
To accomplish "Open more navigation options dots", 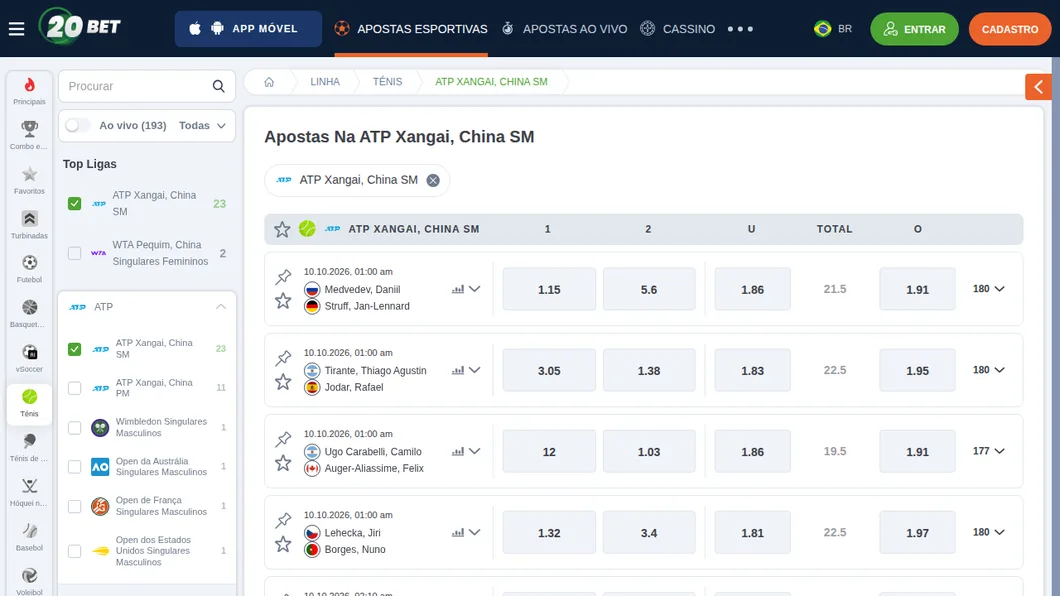I will point(740,29).
